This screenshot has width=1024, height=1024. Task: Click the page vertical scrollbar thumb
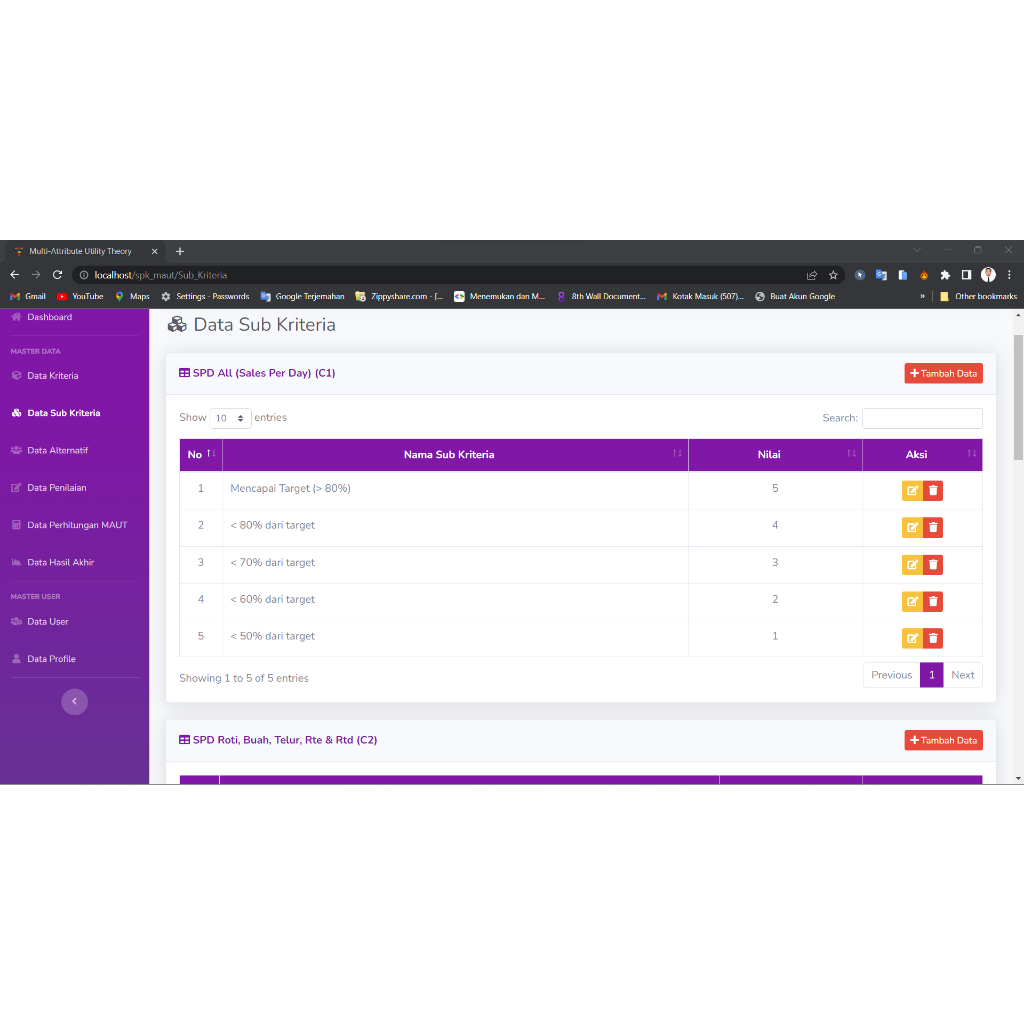pyautogui.click(x=1018, y=397)
